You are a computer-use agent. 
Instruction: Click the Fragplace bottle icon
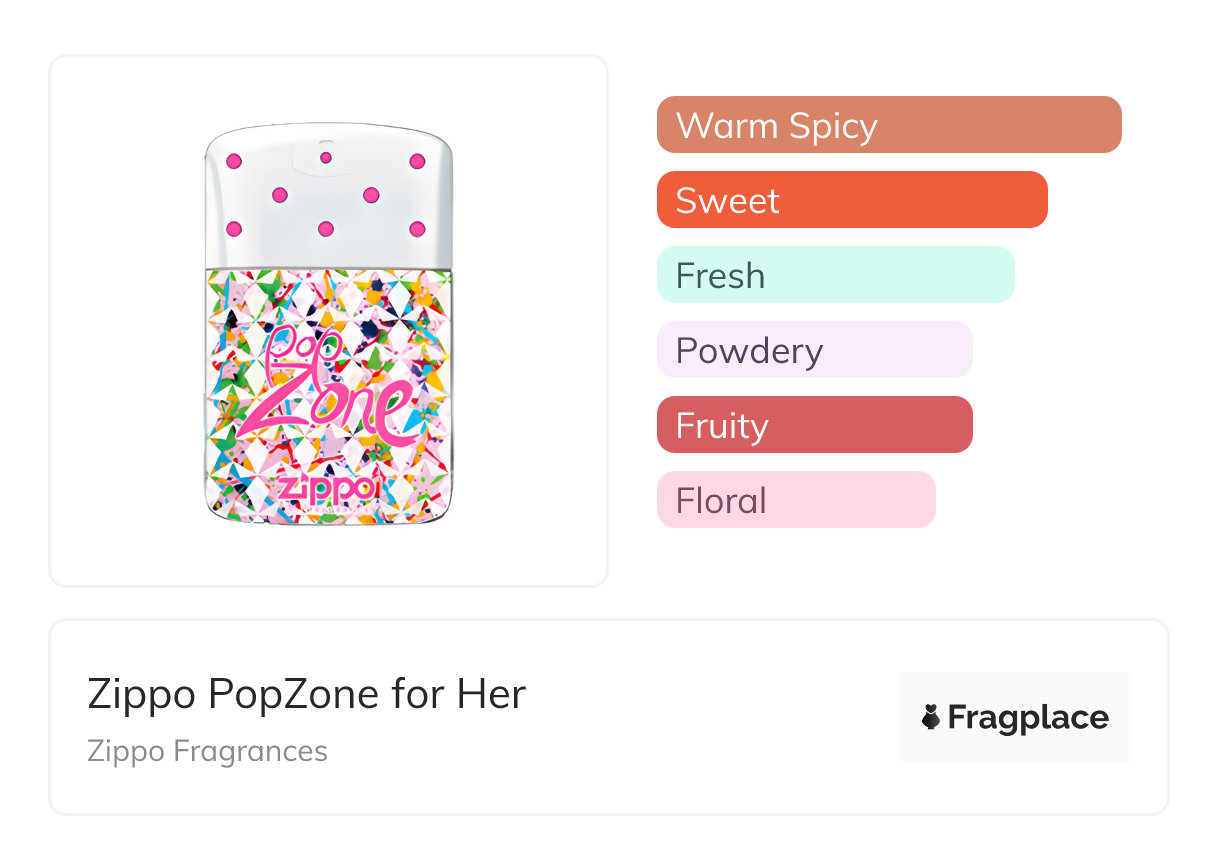[x=931, y=717]
